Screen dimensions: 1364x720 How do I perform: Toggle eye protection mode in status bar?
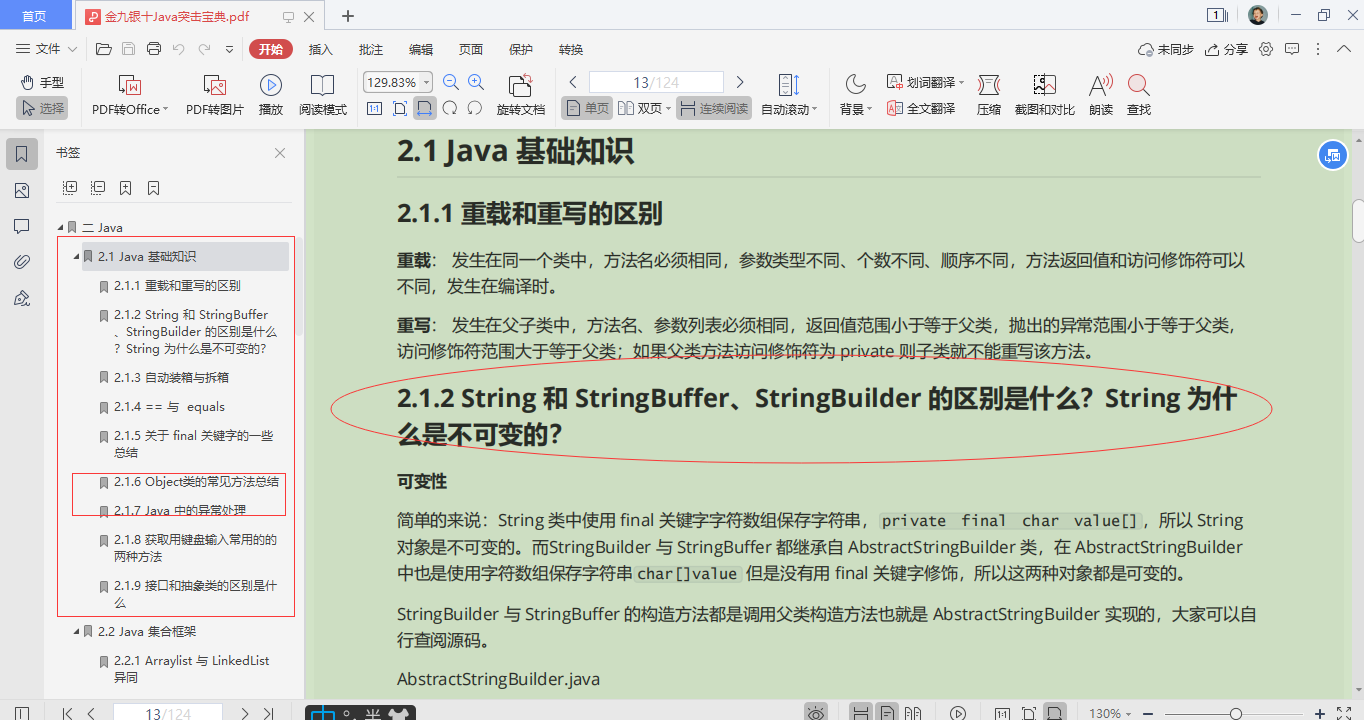(x=817, y=713)
